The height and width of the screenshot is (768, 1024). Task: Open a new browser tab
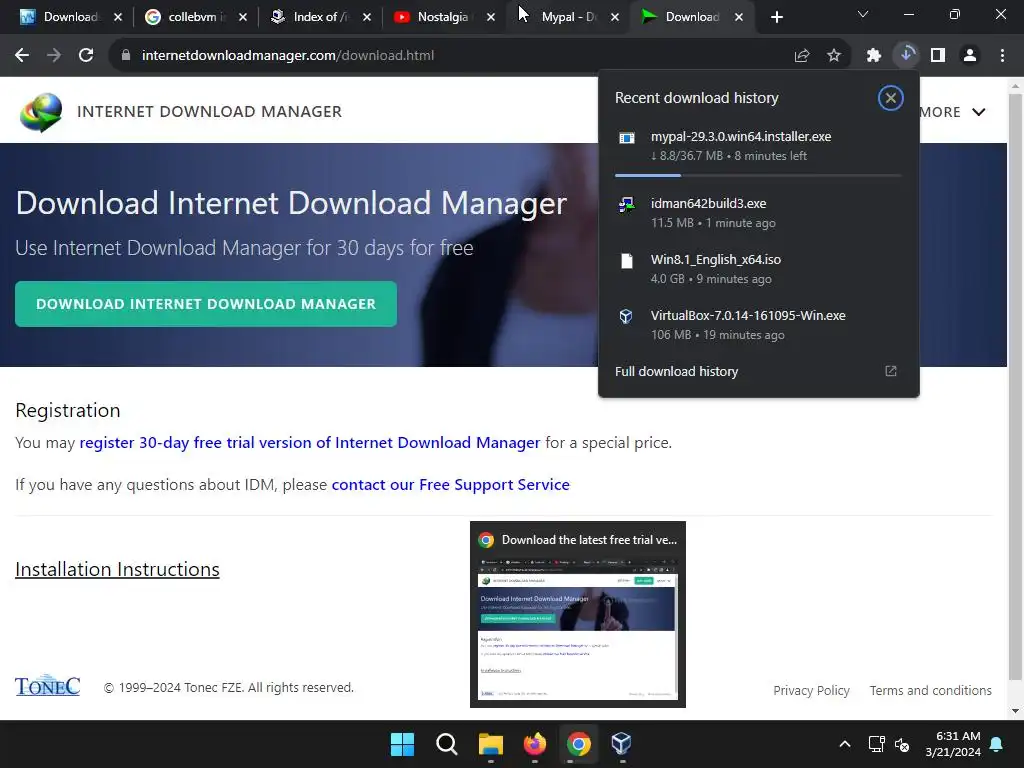776,17
